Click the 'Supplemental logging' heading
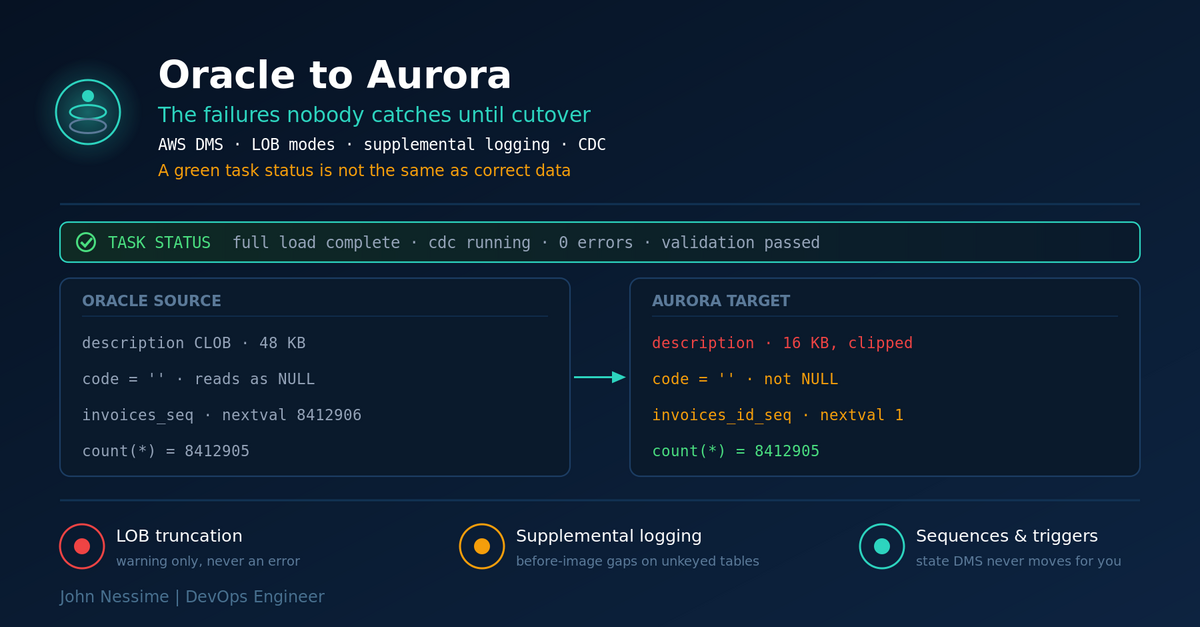 [x=609, y=537]
